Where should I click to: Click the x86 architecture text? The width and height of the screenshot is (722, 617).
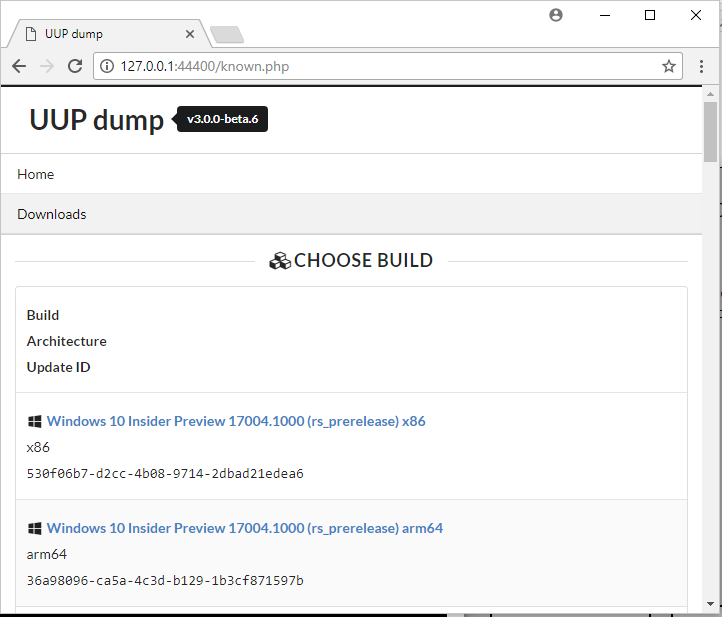tap(38, 447)
